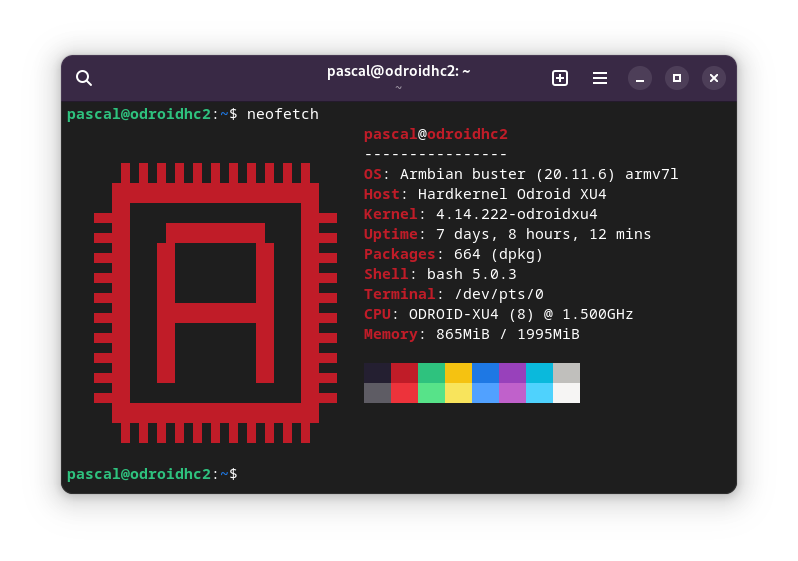Maximize the terminal window
Screen dimensions: 798x561
[x=677, y=78]
